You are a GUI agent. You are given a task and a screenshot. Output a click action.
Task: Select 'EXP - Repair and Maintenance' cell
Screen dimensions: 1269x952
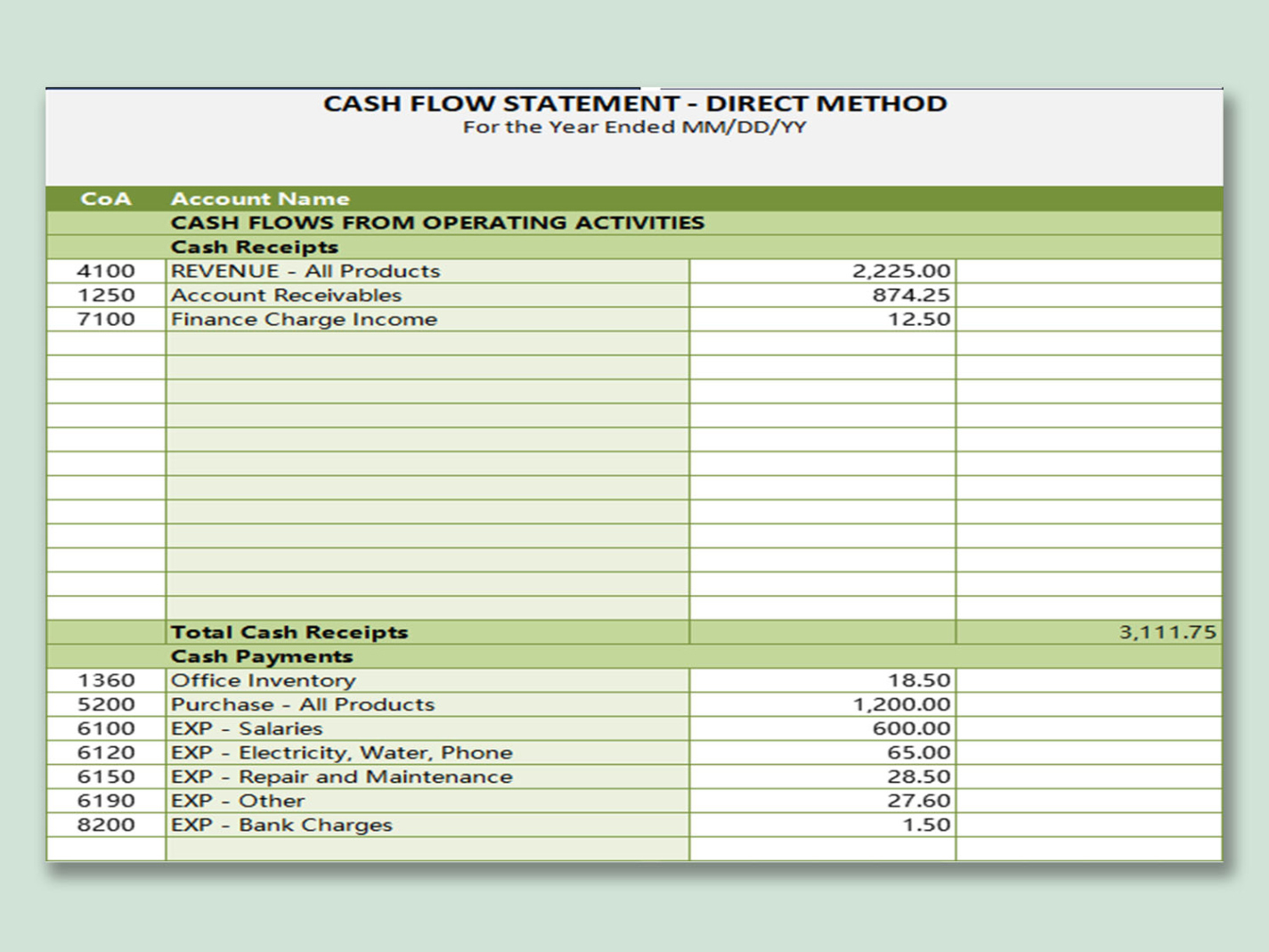(427, 777)
